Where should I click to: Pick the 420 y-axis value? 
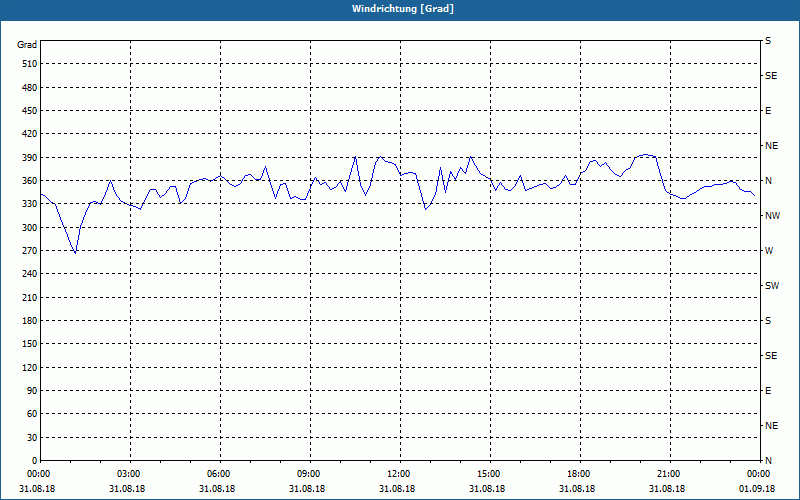coord(30,134)
